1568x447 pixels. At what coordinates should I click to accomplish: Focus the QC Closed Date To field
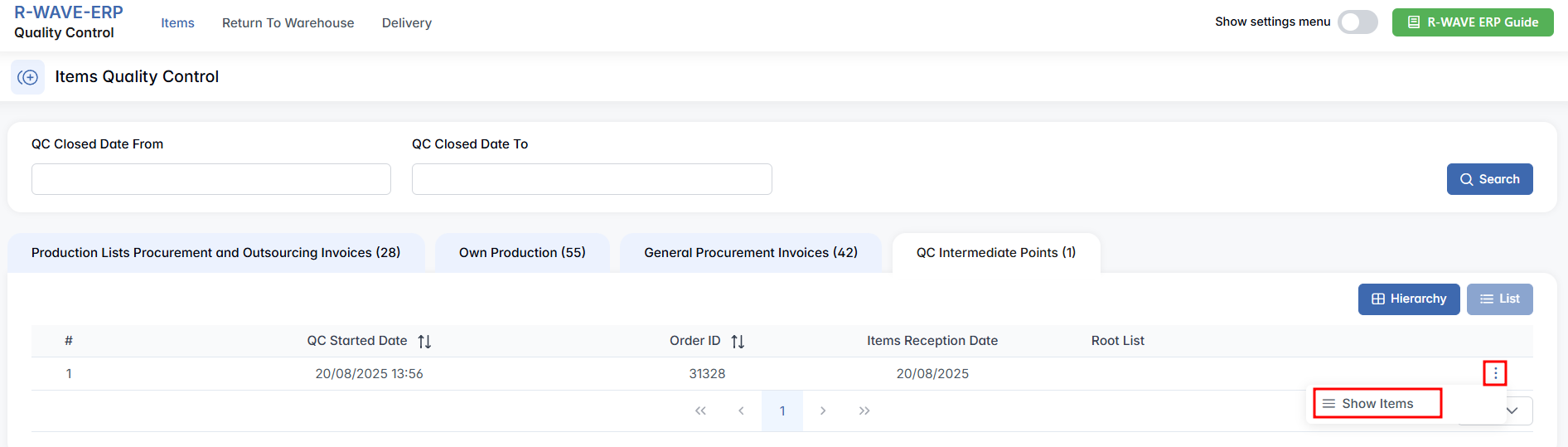click(x=592, y=179)
